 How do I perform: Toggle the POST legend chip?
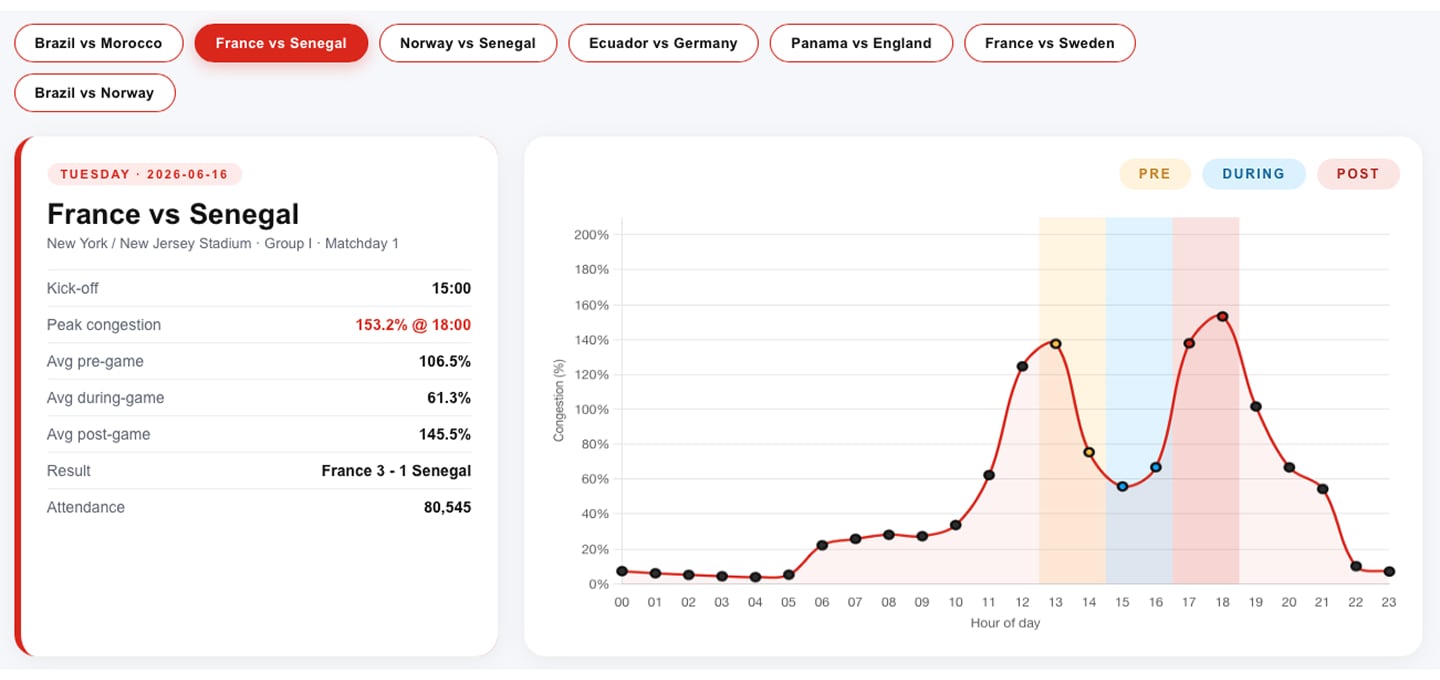tap(1358, 173)
